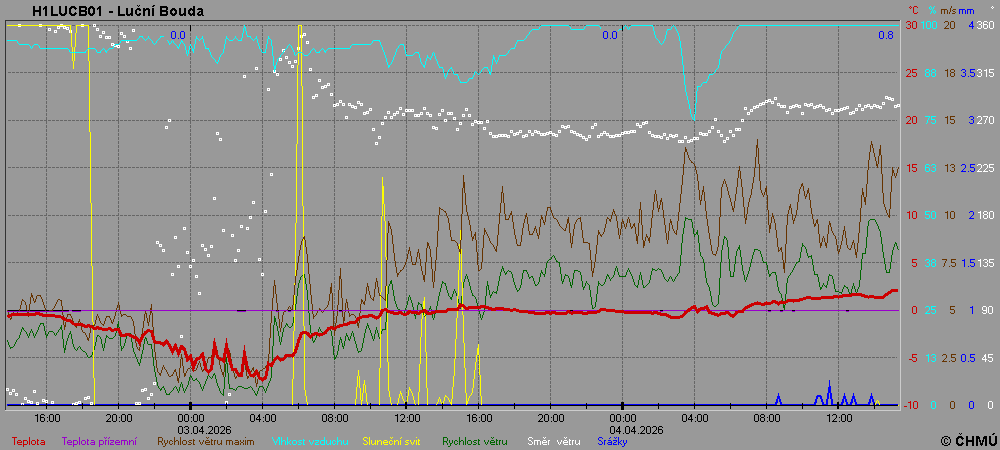This screenshot has height=450, width=1000.
Task: Click the red Teplota legend label
Action: 28,440
